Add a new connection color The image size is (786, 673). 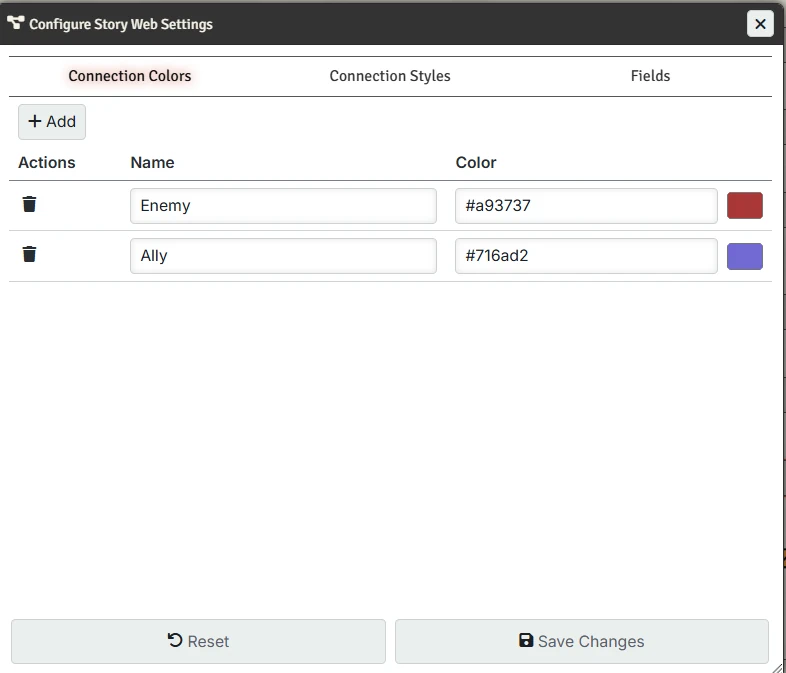[x=52, y=122]
